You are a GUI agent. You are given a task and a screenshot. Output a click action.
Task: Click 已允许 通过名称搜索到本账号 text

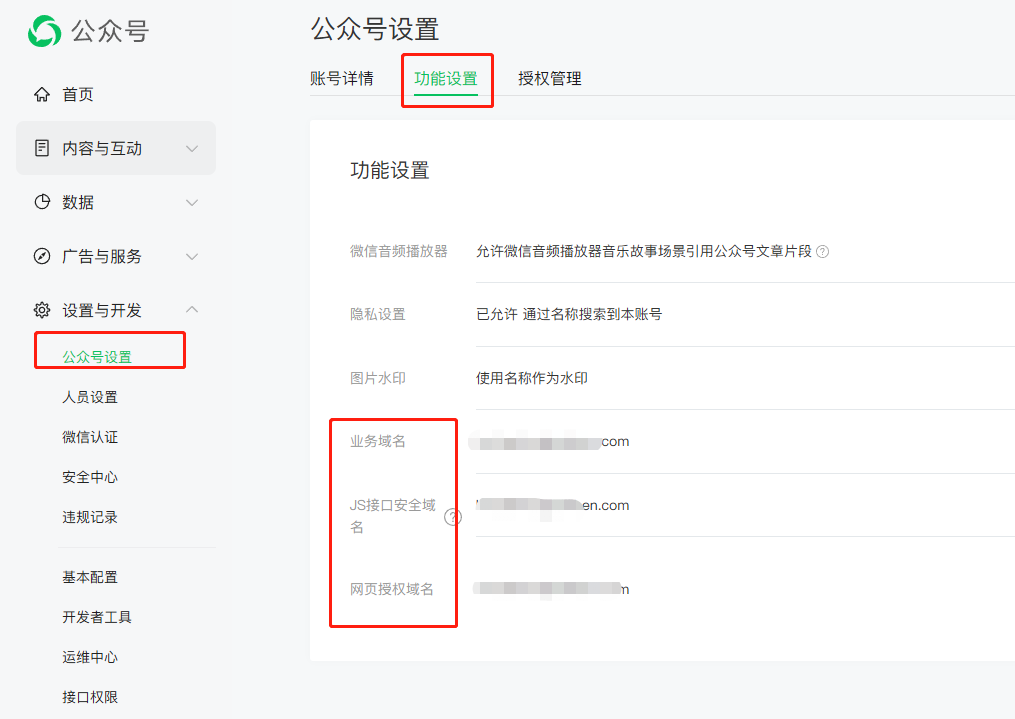point(569,314)
